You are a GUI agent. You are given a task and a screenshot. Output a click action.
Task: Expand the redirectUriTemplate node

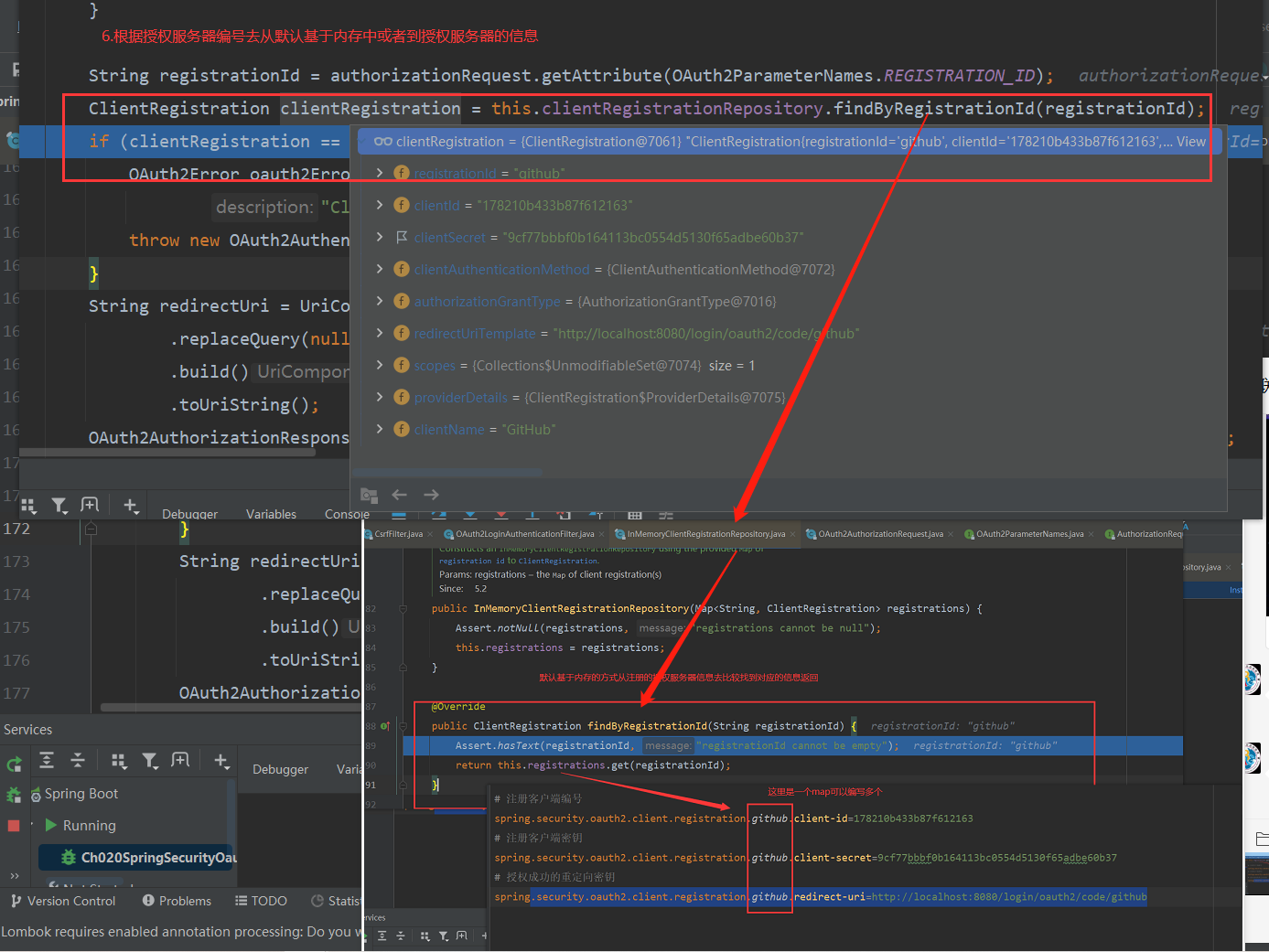tap(380, 333)
